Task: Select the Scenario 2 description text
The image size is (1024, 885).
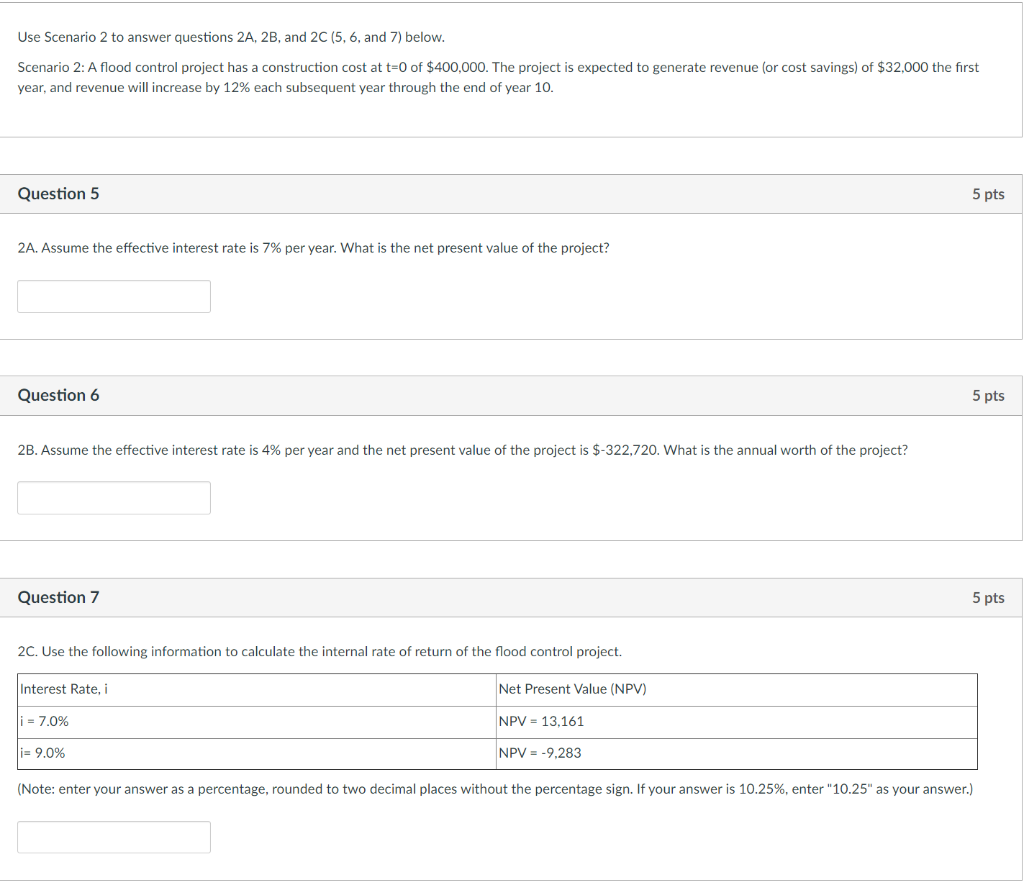Action: [x=498, y=77]
